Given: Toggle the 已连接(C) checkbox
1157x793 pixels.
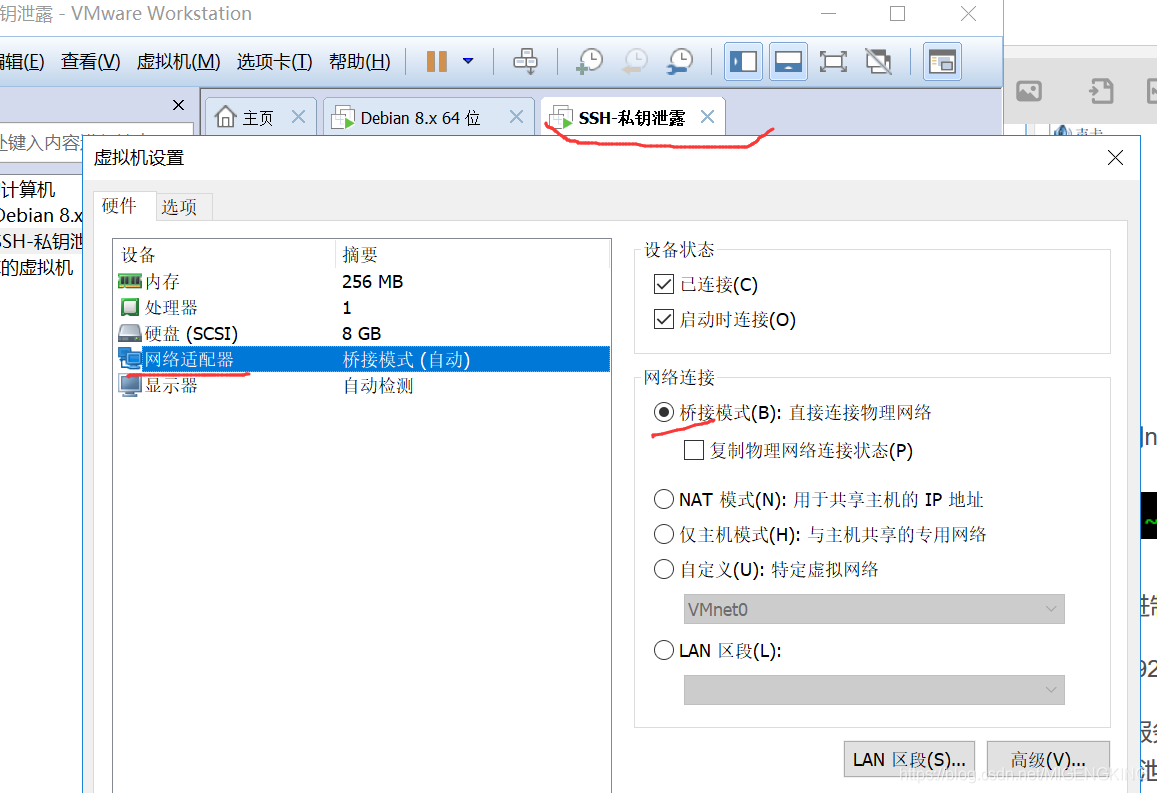Looking at the screenshot, I should tap(663, 284).
